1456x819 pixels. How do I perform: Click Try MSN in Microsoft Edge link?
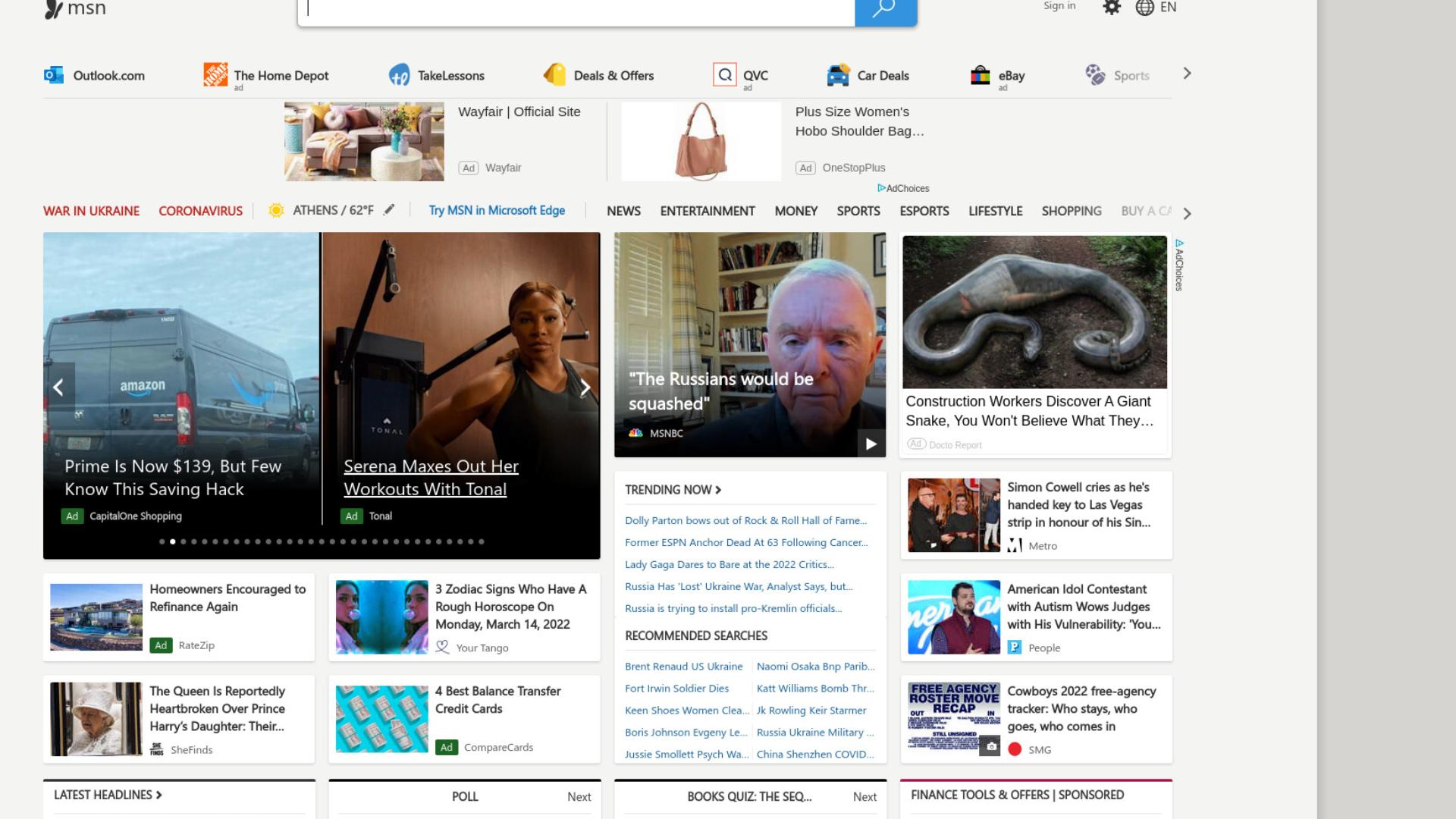(x=497, y=210)
